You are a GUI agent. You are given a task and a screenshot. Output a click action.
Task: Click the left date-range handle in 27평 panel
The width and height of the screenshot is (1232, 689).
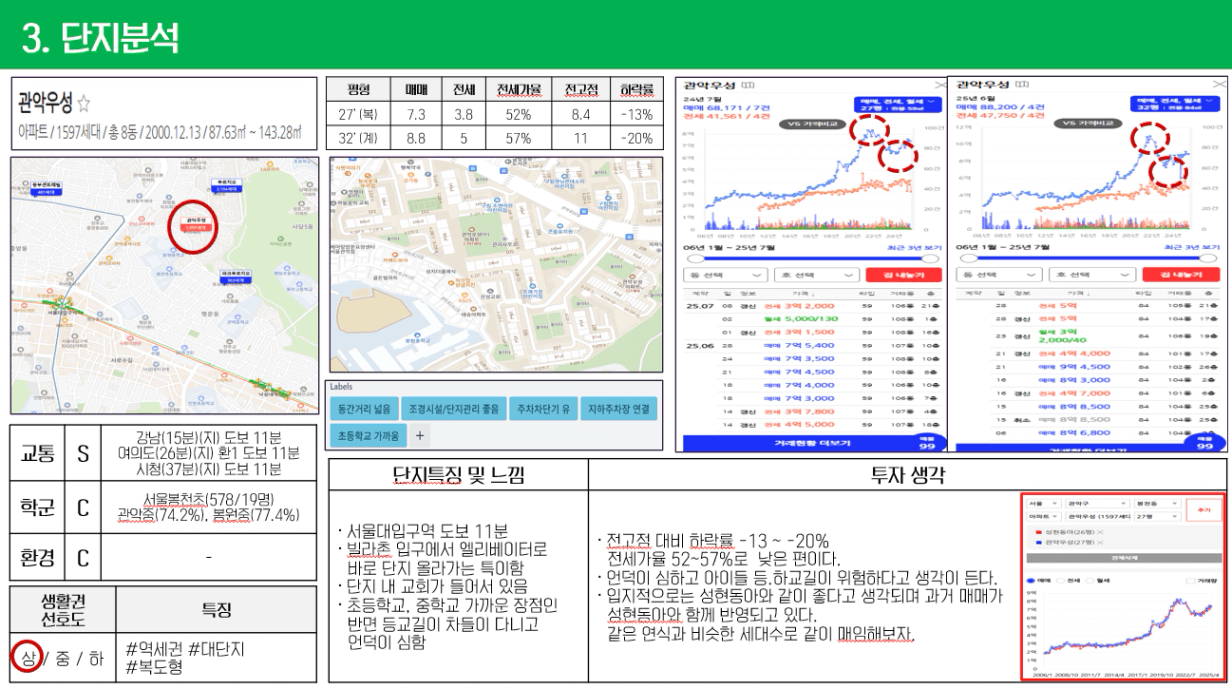(696, 259)
